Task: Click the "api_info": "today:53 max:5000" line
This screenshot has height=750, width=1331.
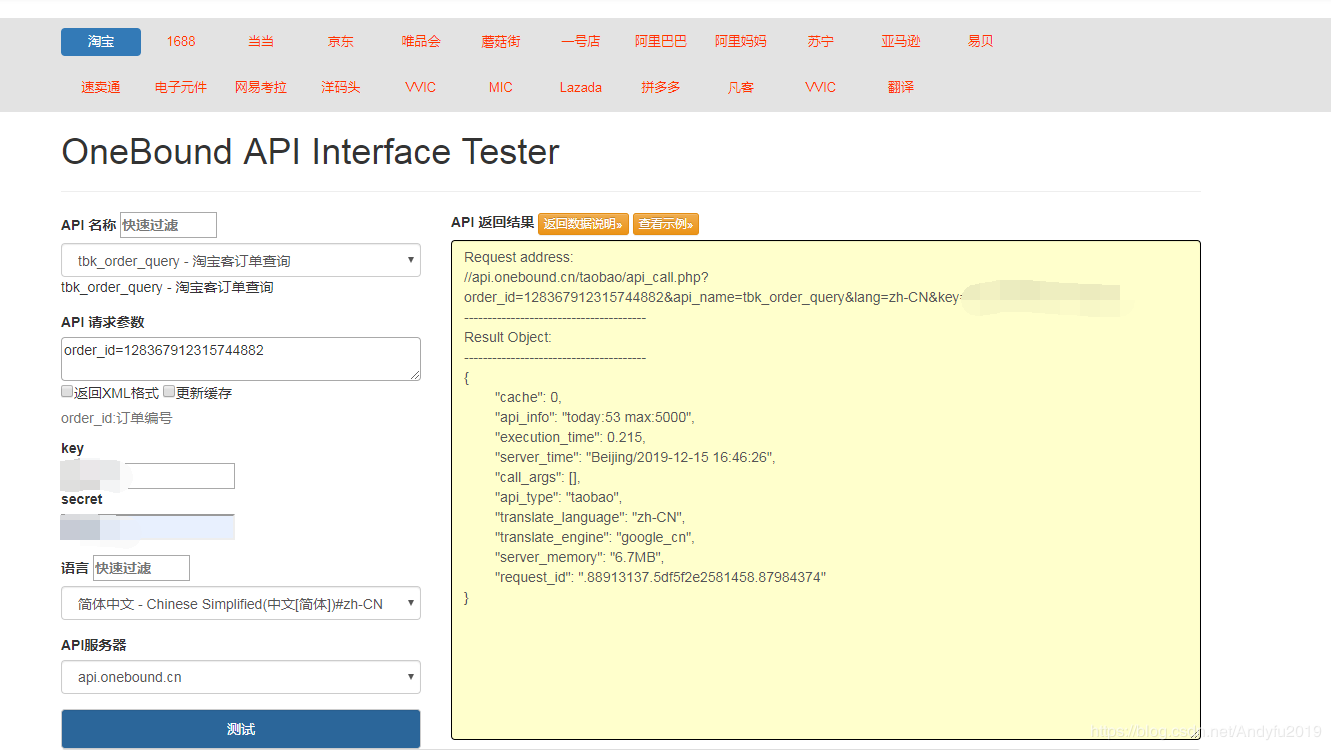Action: coord(595,417)
